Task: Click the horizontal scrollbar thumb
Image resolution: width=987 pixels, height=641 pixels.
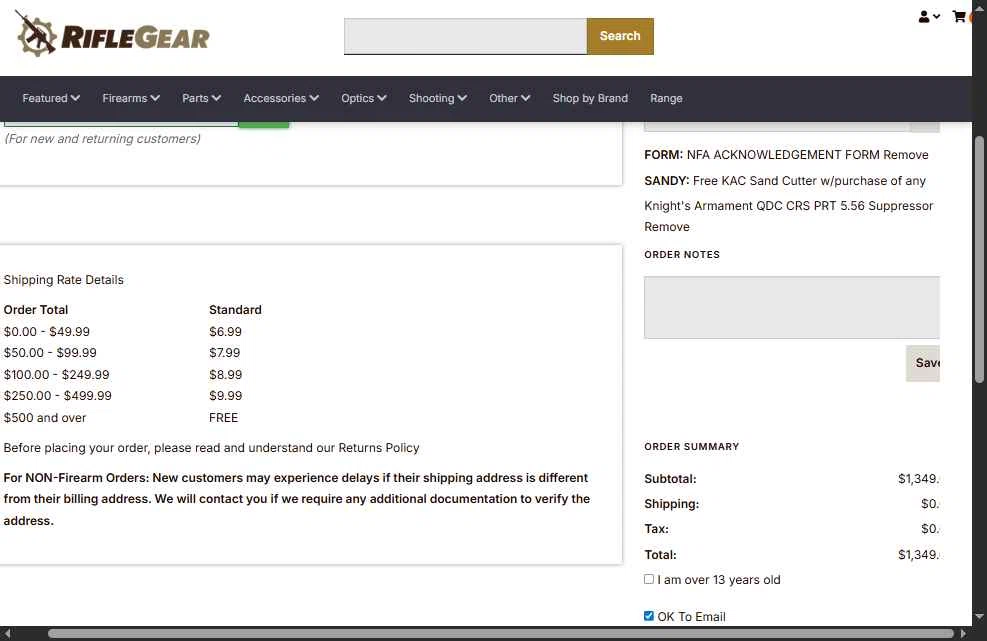Action: tap(500, 633)
